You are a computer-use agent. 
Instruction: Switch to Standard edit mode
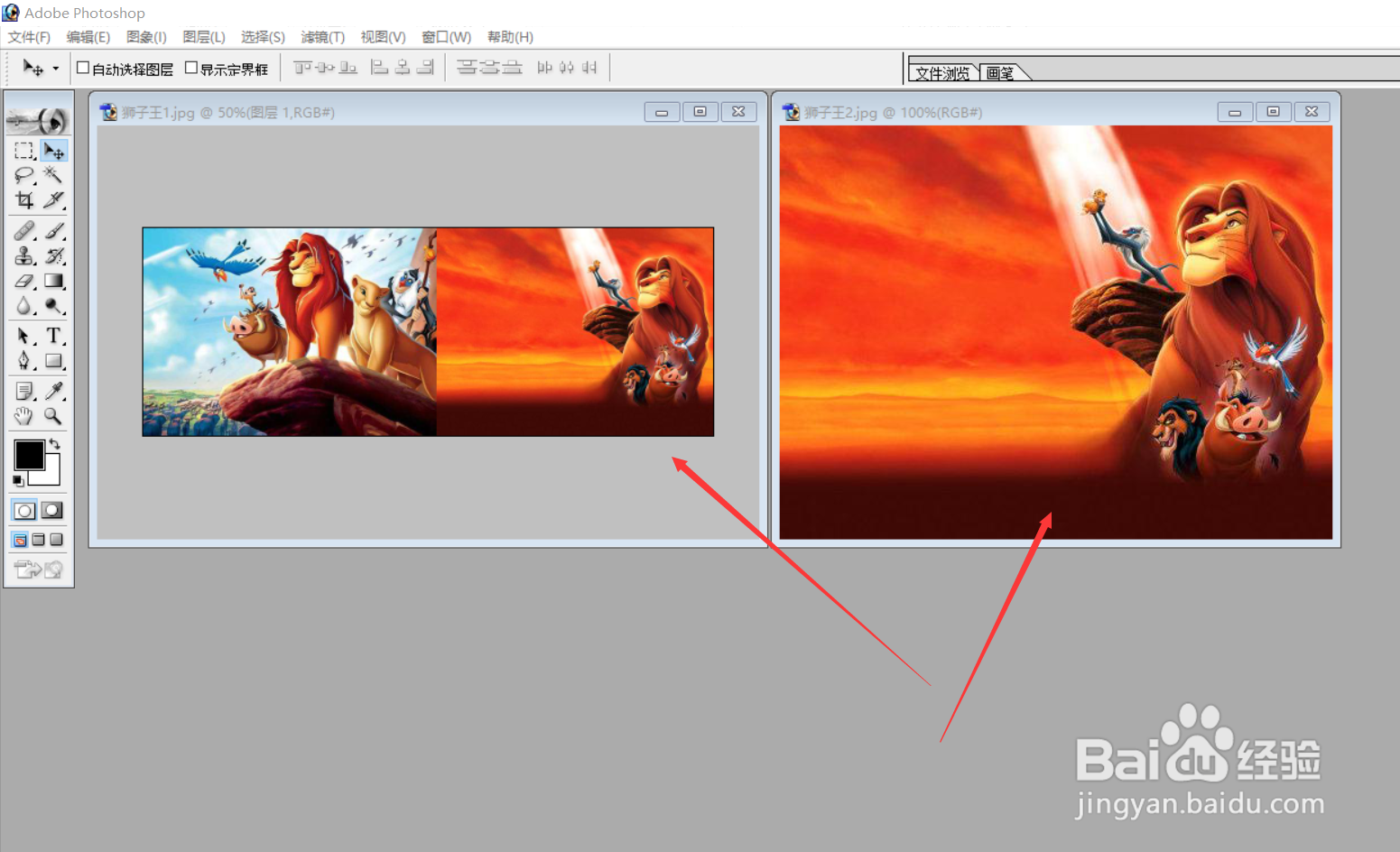pyautogui.click(x=24, y=511)
